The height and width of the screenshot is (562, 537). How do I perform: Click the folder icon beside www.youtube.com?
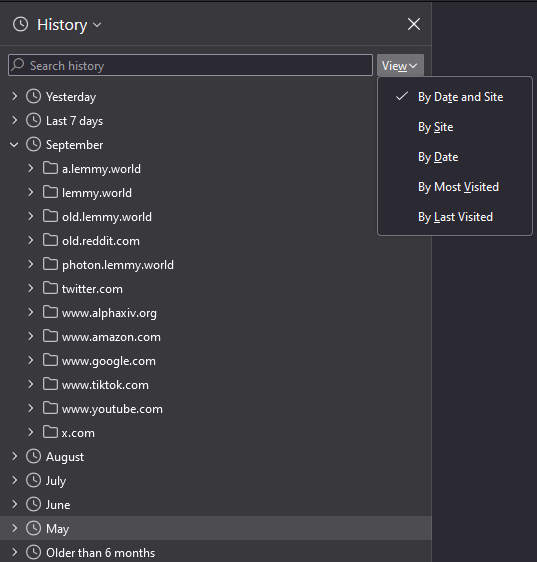50,408
